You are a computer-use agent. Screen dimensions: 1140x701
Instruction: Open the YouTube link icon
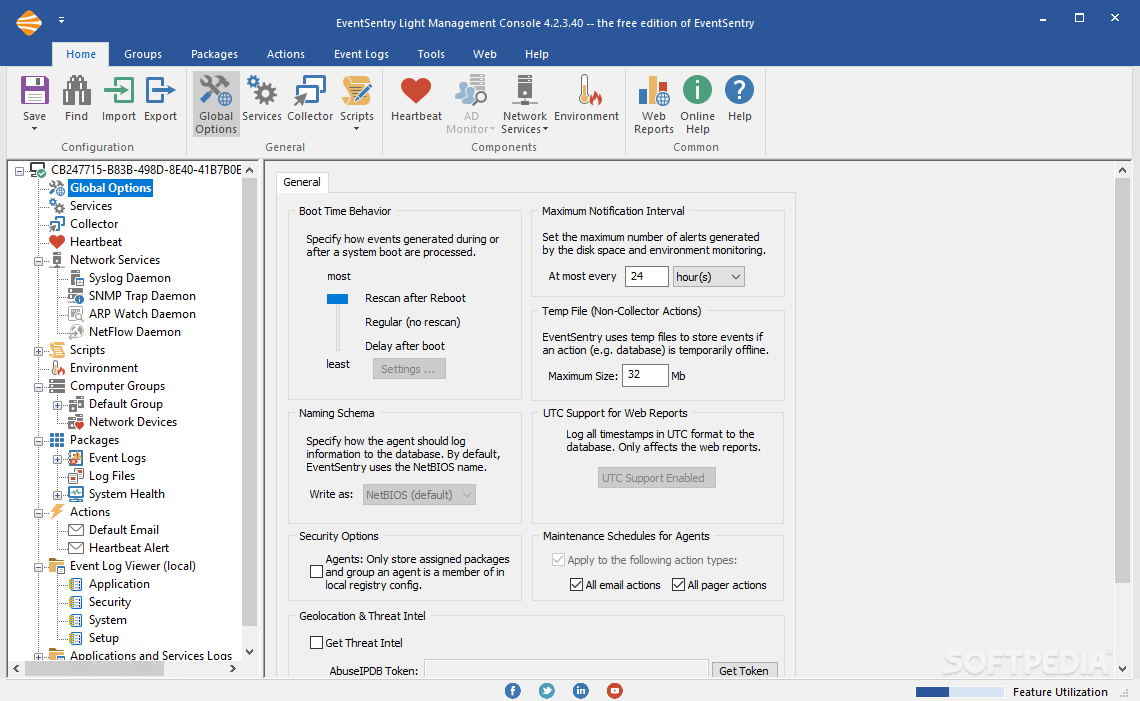pos(614,691)
